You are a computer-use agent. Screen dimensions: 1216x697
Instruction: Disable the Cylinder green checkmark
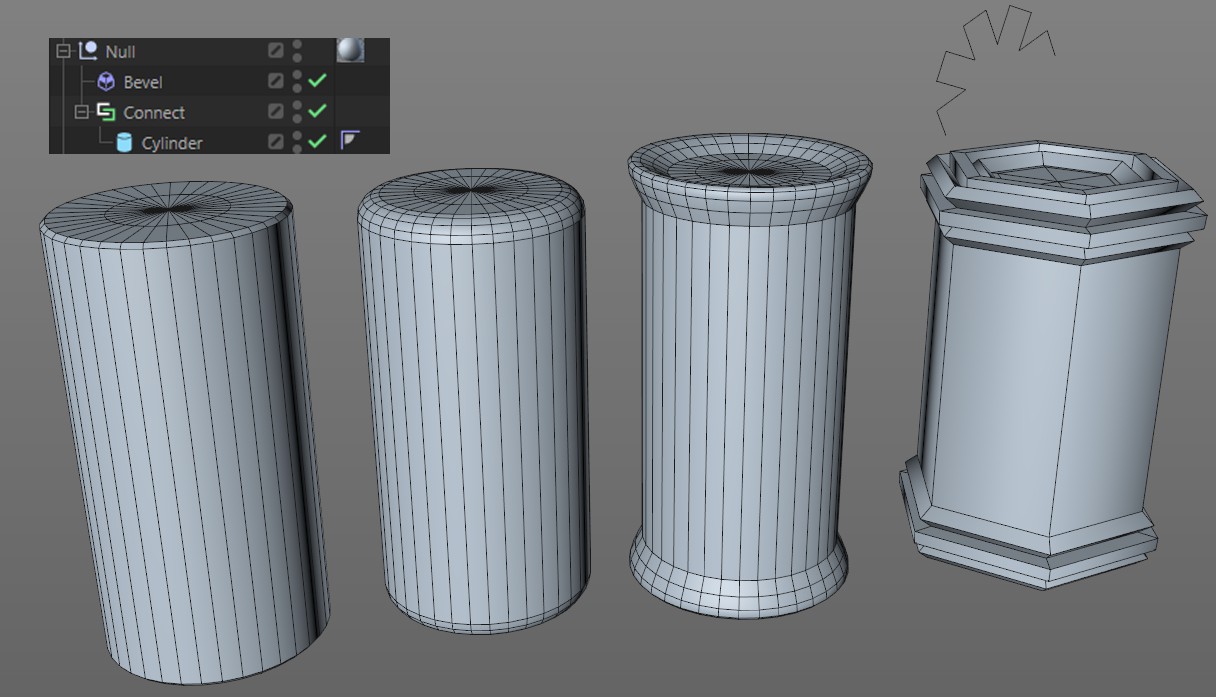[318, 142]
